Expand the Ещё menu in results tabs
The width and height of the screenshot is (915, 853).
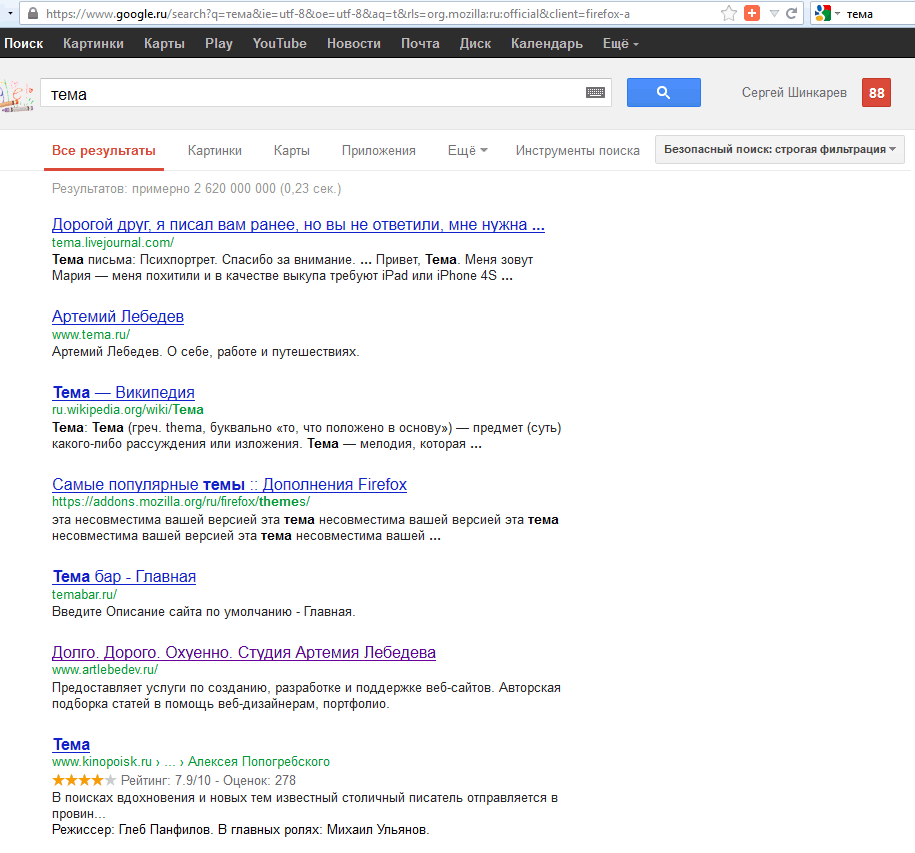467,151
